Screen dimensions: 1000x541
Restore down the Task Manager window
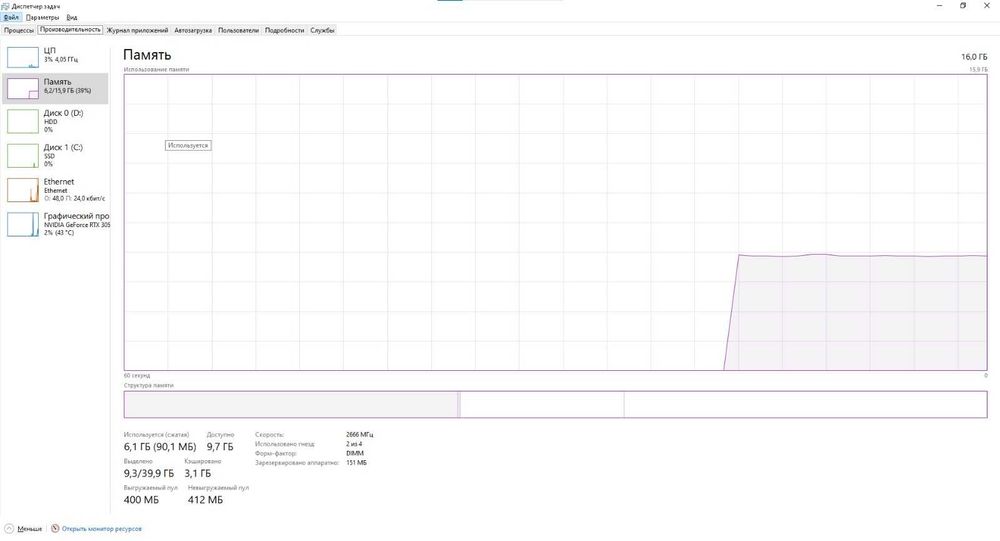point(963,6)
